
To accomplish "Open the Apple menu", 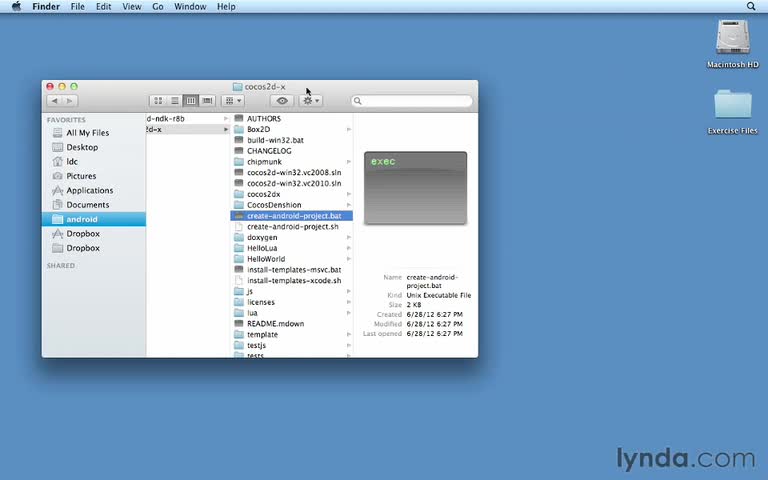I will point(16,6).
